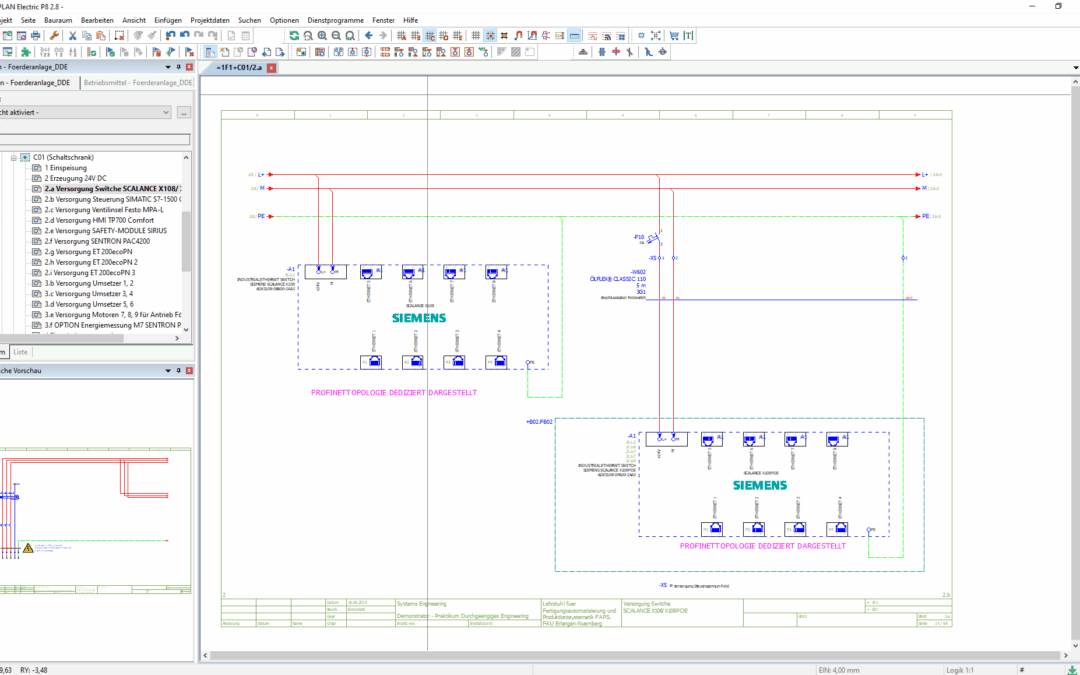
Task: Toggle grid D in the toolbar
Action: point(443,36)
